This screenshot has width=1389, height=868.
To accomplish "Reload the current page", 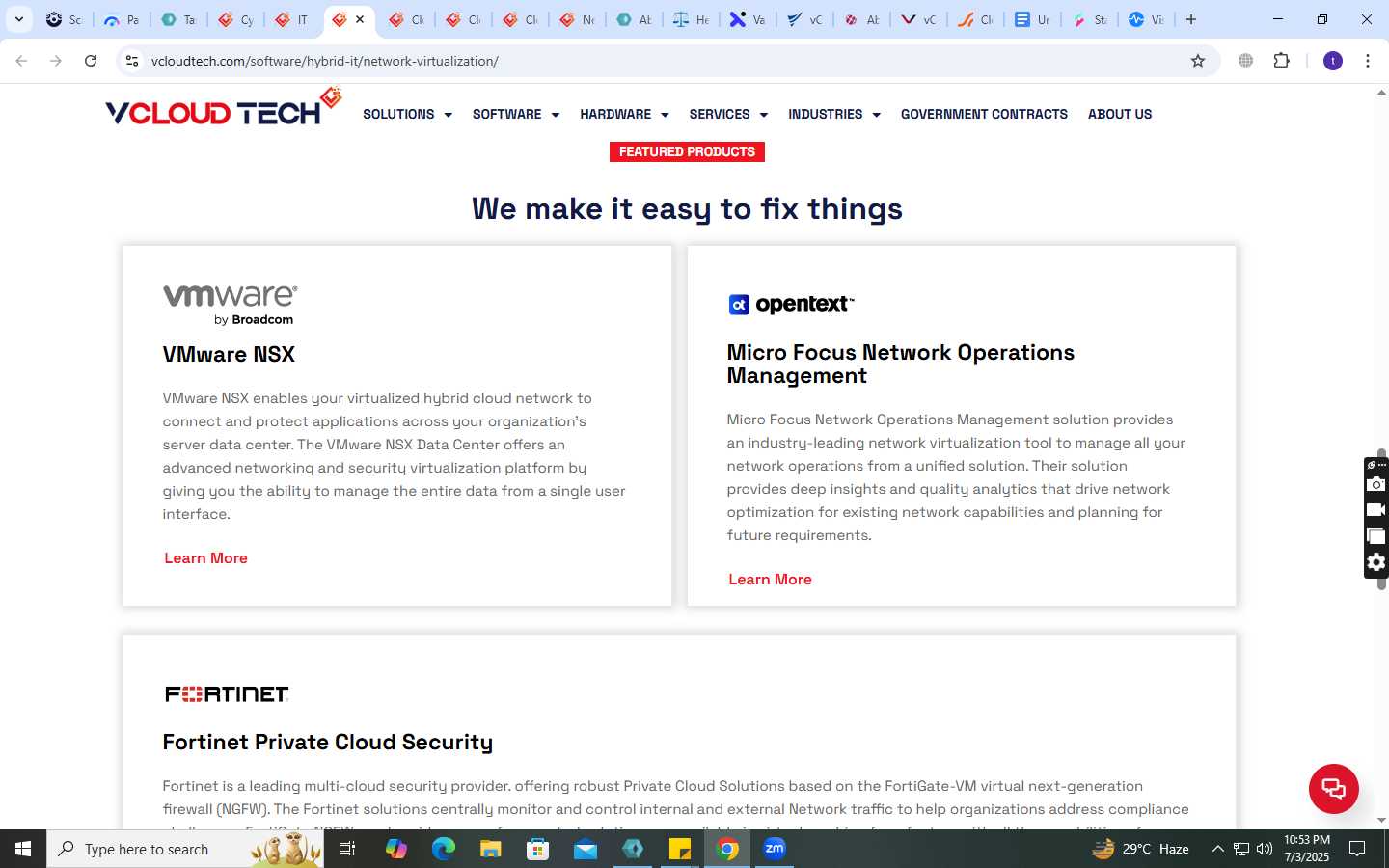I will pos(91,61).
